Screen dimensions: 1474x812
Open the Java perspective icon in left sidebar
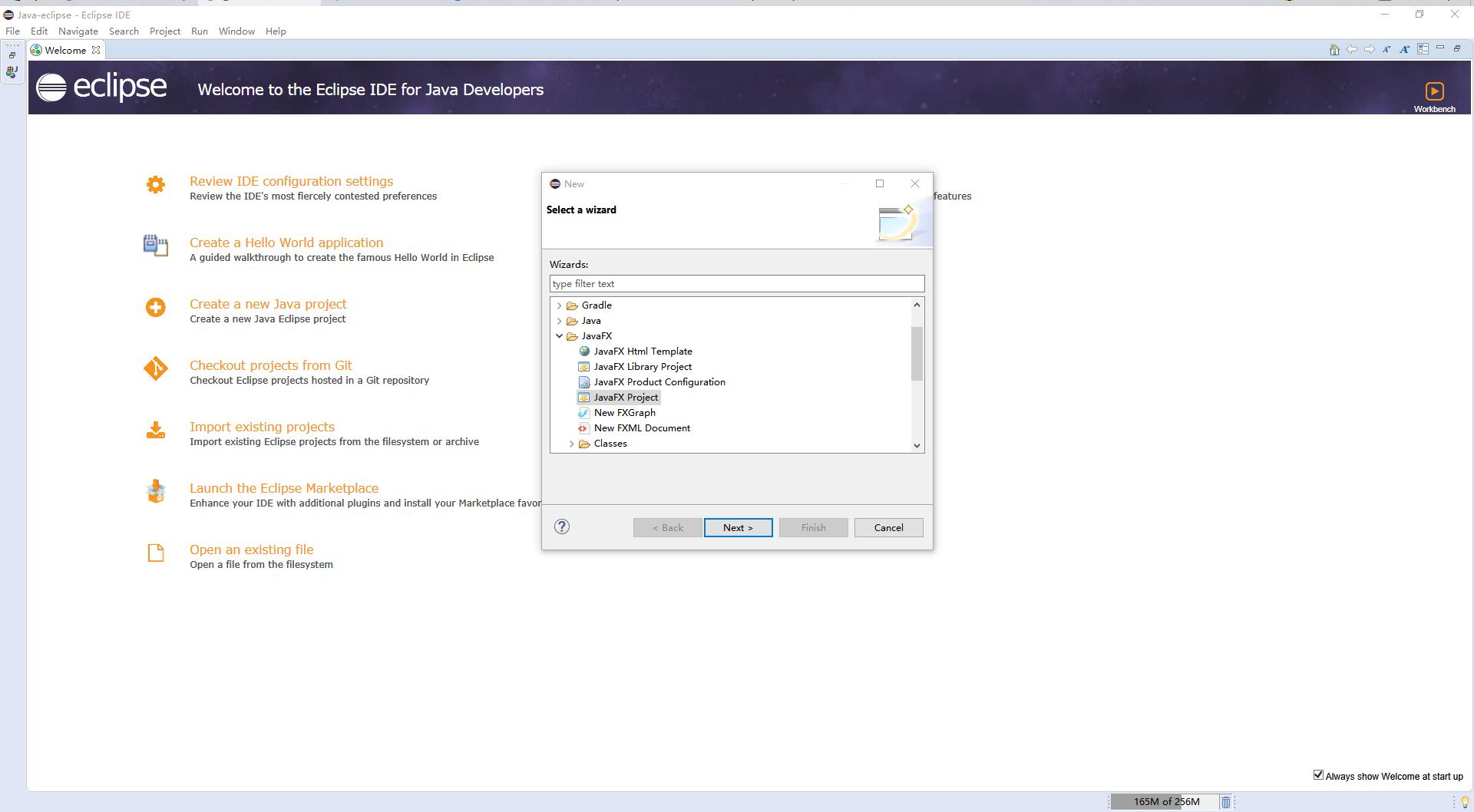coord(11,72)
